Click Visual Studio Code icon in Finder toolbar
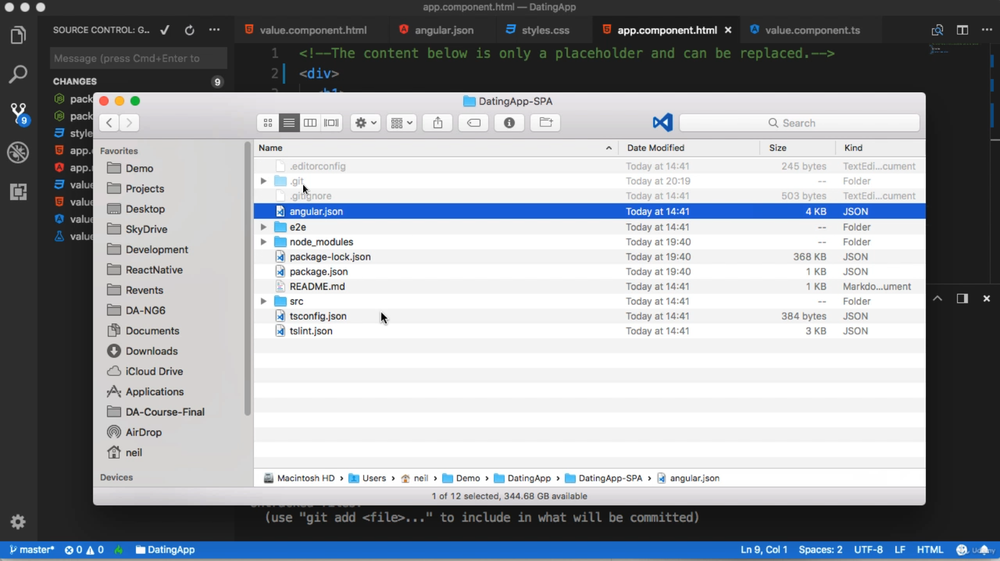 [x=663, y=122]
